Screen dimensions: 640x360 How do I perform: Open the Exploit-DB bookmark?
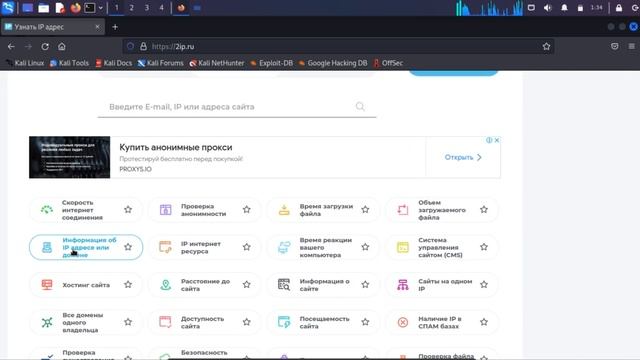click(x=271, y=63)
